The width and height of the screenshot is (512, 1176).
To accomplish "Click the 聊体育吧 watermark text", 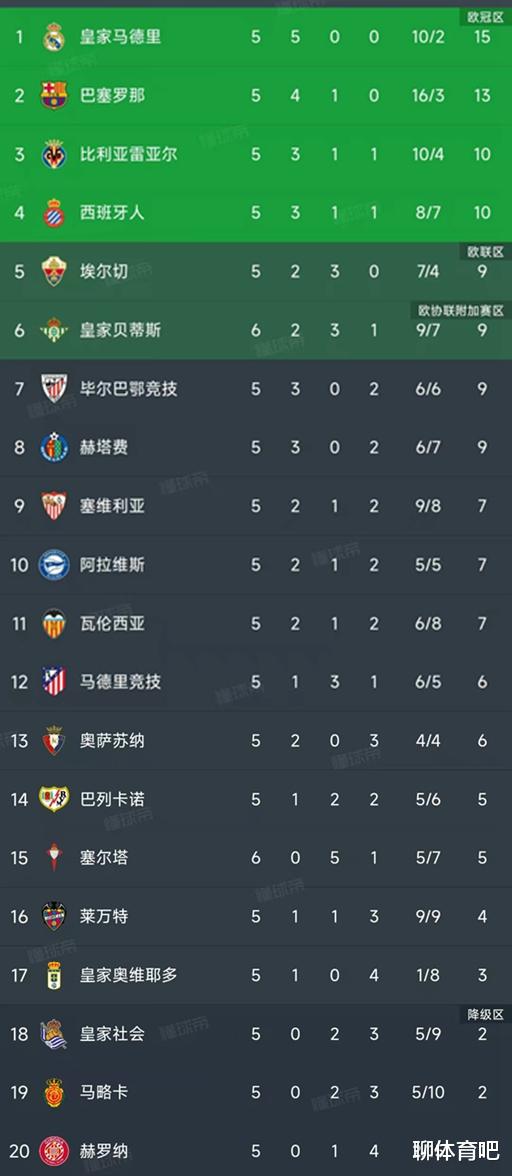I will coord(456,1148).
